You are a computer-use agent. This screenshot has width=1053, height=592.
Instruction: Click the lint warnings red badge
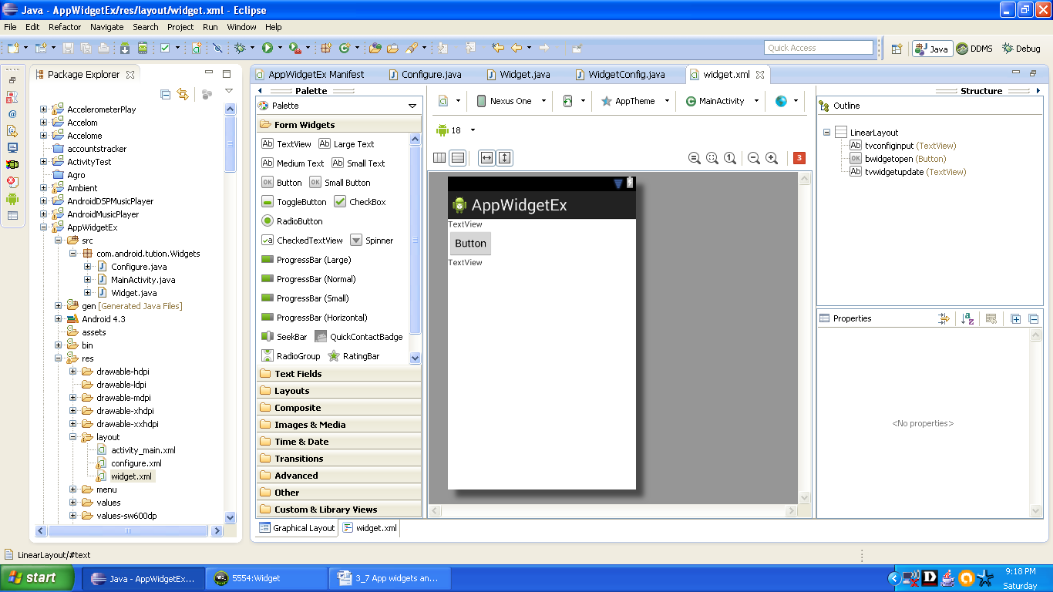point(798,158)
